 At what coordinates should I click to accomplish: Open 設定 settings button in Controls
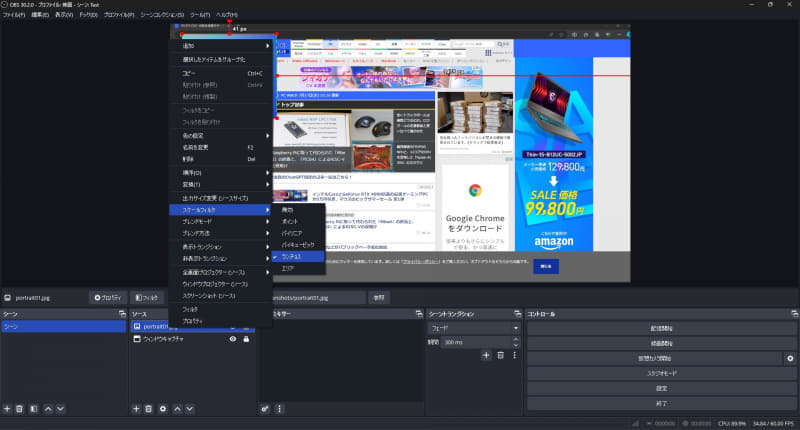coord(662,389)
